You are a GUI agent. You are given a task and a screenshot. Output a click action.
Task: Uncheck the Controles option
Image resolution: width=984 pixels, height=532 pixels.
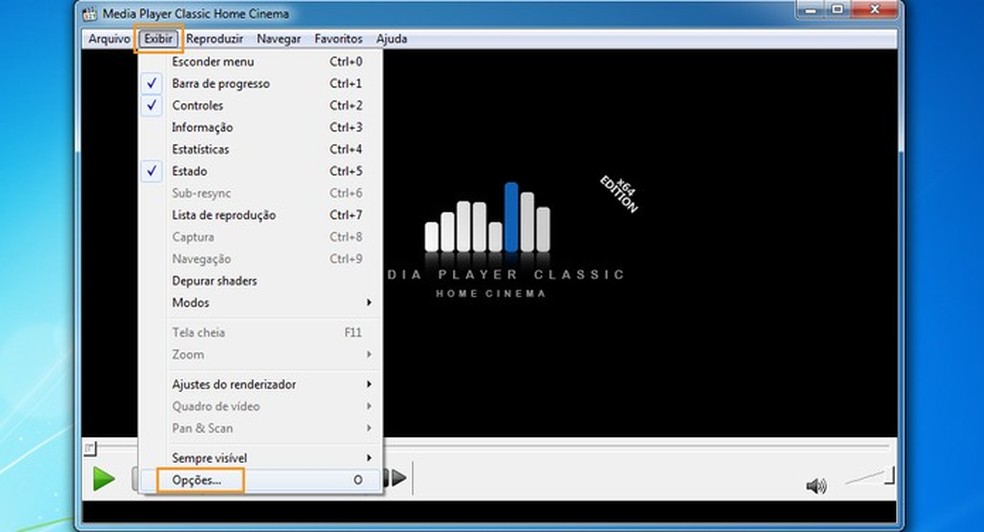click(260, 105)
